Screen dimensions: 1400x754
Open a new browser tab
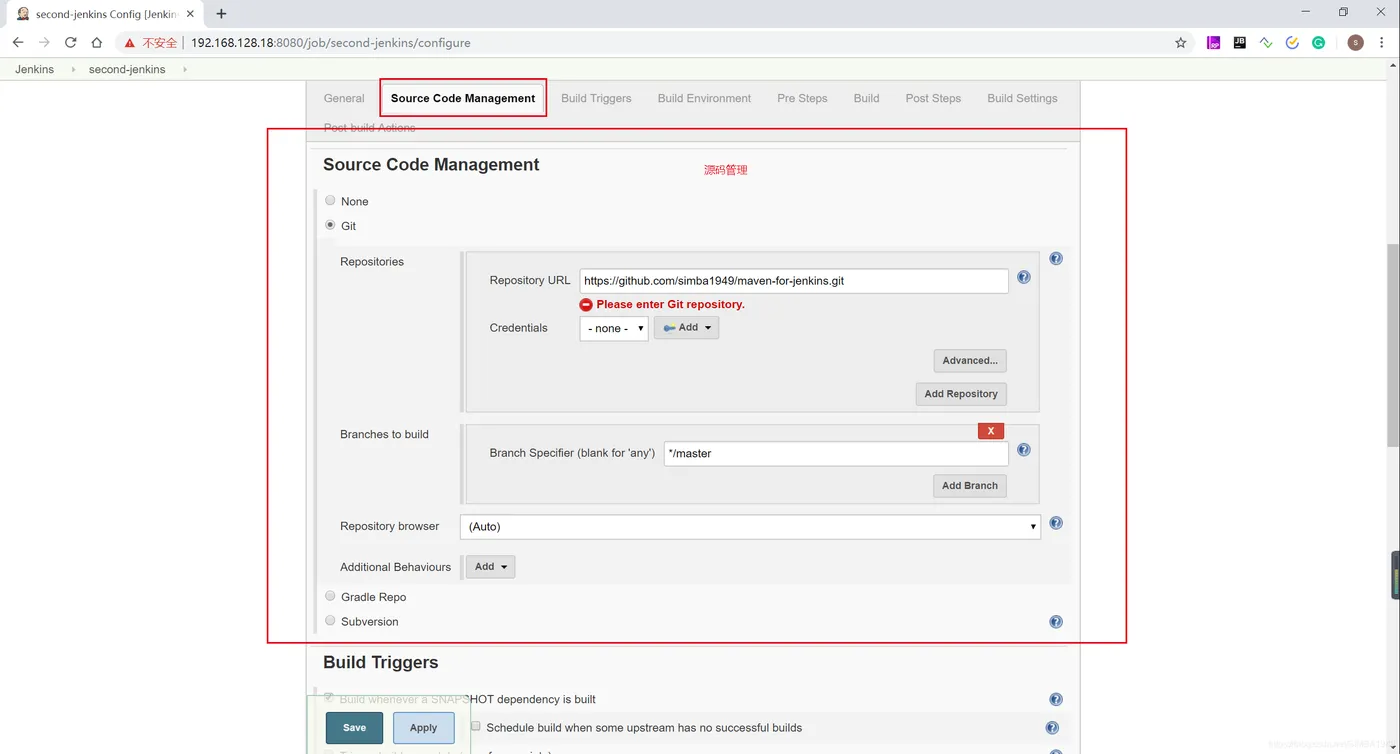pyautogui.click(x=221, y=14)
